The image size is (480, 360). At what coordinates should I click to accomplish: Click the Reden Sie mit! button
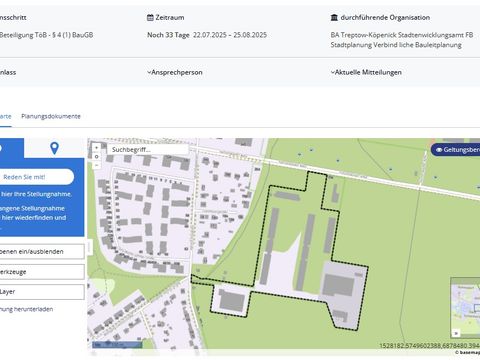[36, 177]
